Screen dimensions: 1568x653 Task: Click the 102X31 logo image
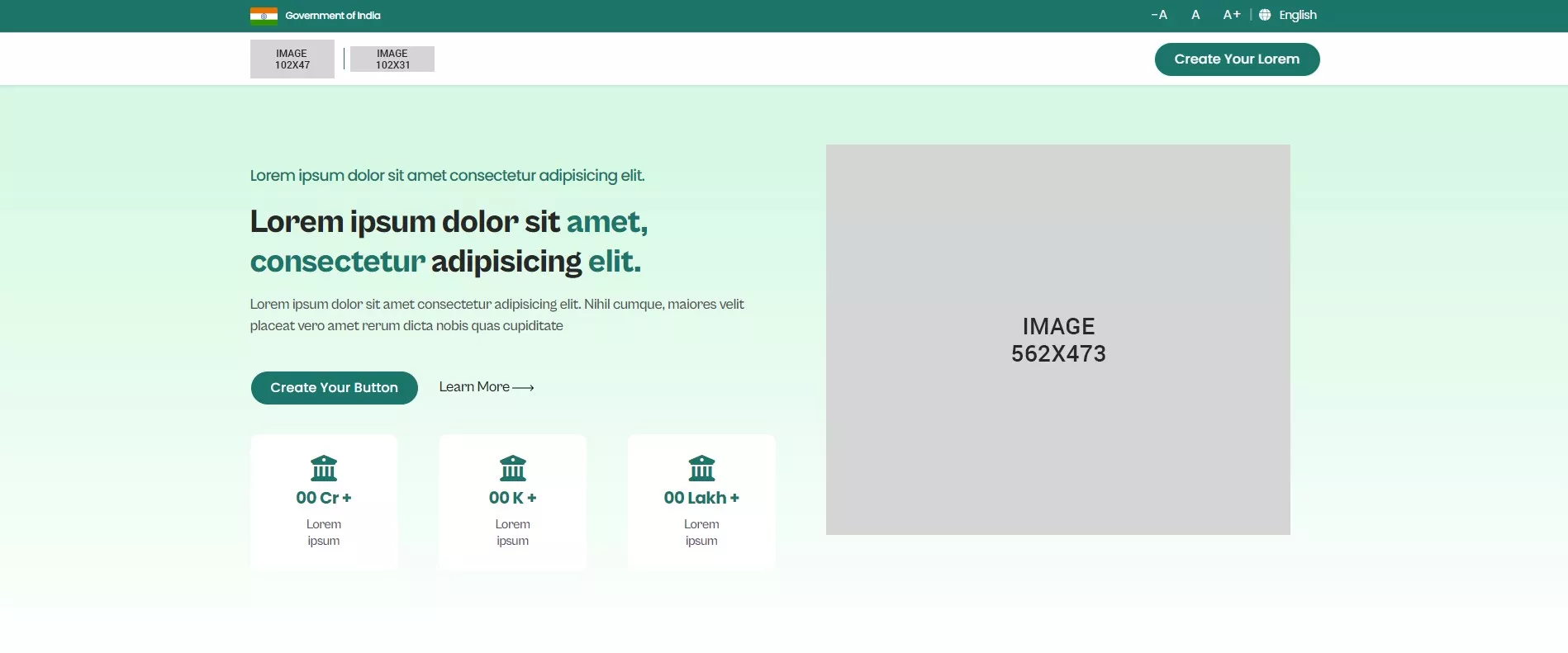392,59
